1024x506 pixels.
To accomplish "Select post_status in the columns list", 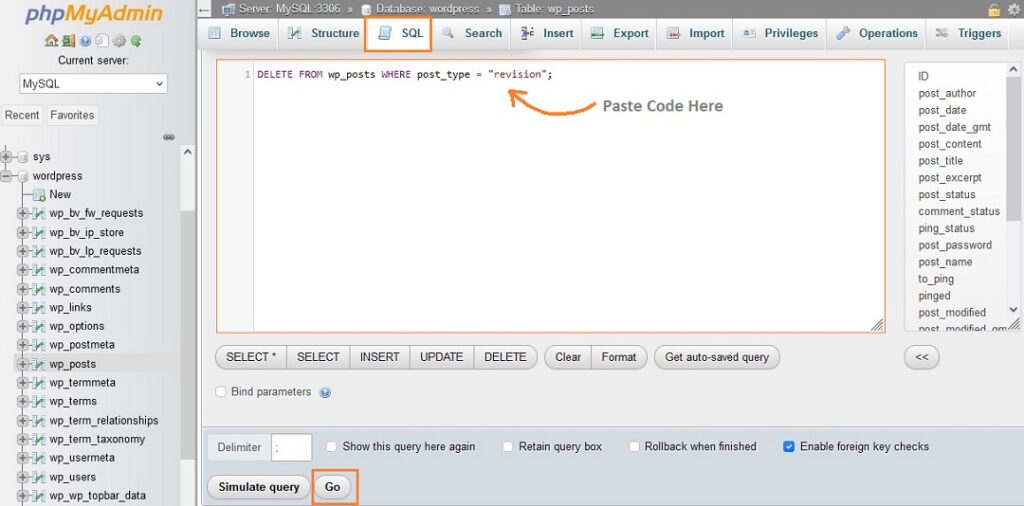I will (946, 195).
